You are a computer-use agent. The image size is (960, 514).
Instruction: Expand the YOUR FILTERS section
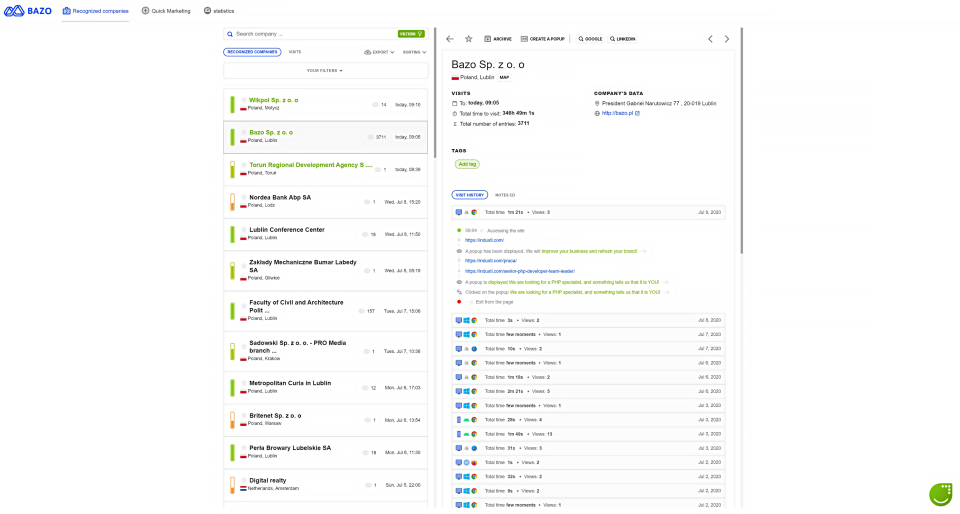[325, 70]
